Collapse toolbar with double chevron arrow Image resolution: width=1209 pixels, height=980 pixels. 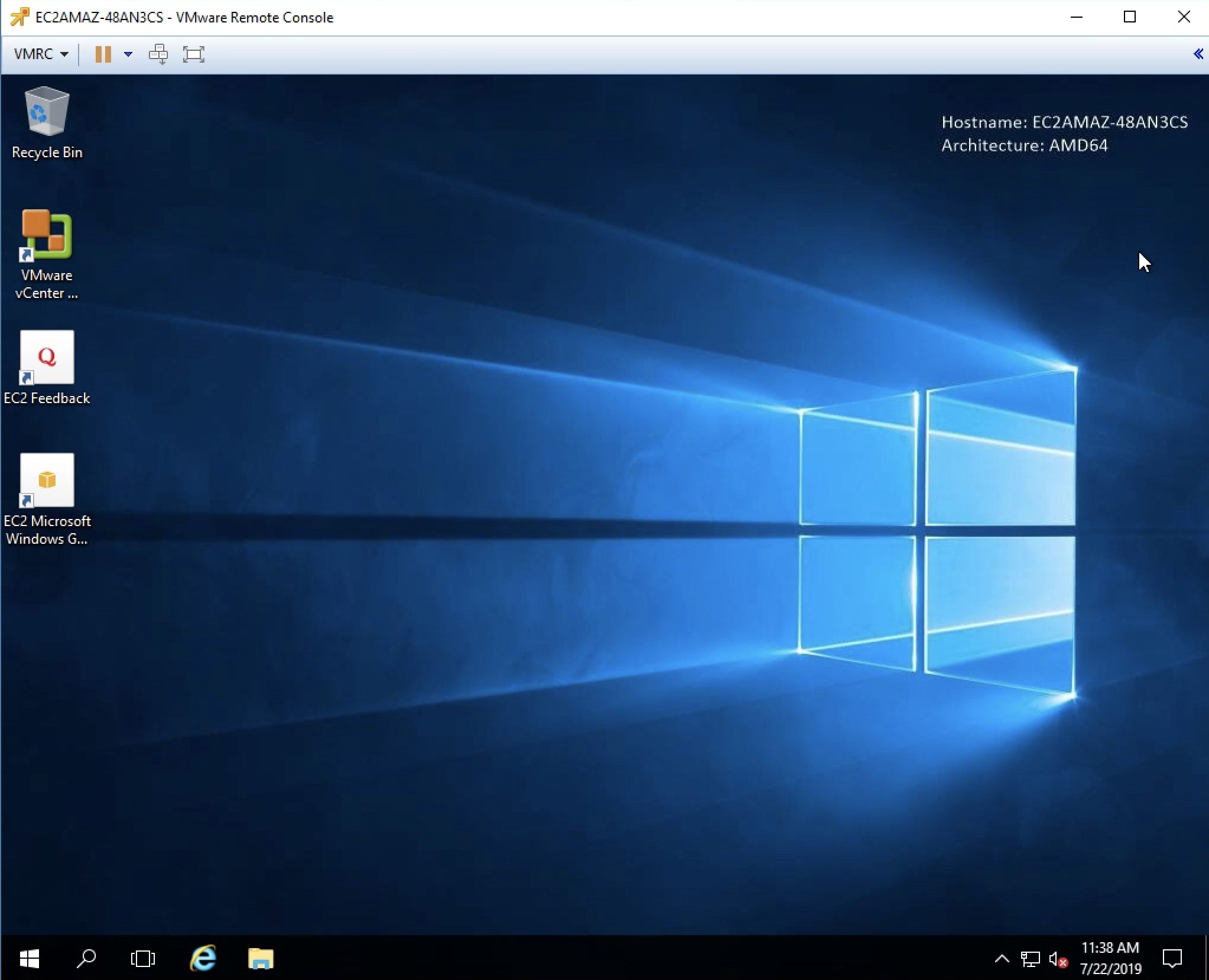click(1198, 54)
